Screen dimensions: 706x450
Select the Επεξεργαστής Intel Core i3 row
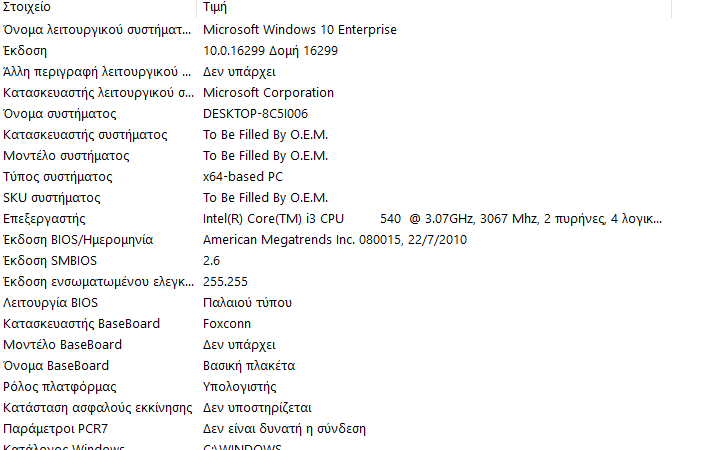[335, 219]
